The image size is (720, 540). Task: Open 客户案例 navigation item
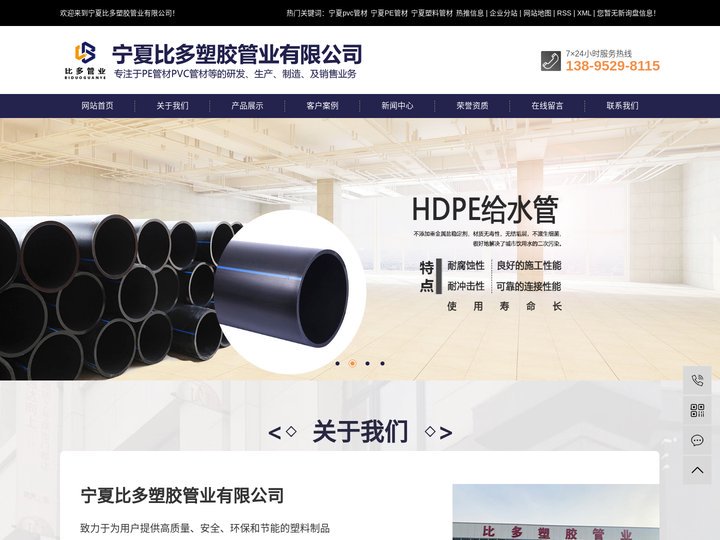322,106
